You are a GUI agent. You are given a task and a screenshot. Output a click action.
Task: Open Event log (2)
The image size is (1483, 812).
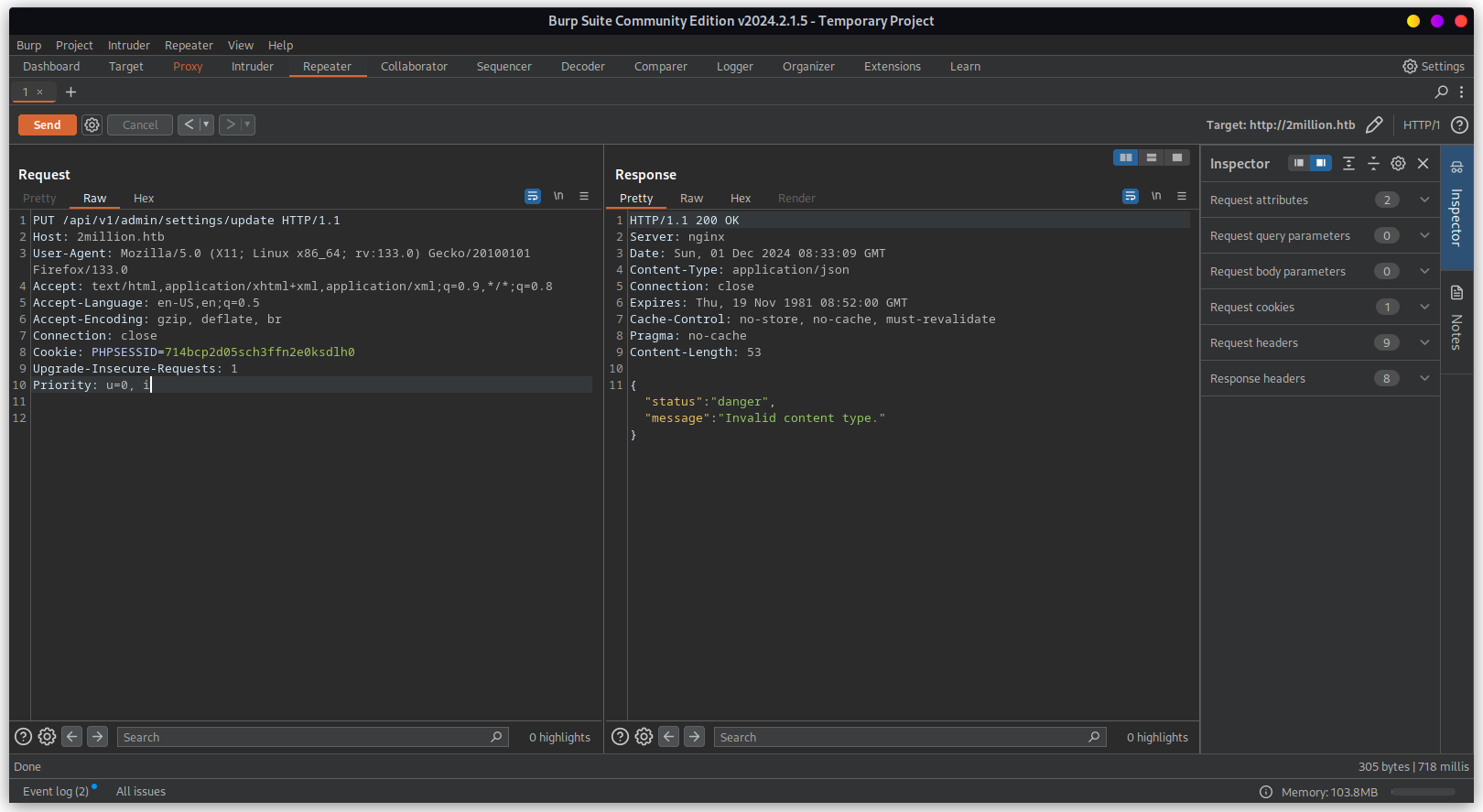point(56,791)
